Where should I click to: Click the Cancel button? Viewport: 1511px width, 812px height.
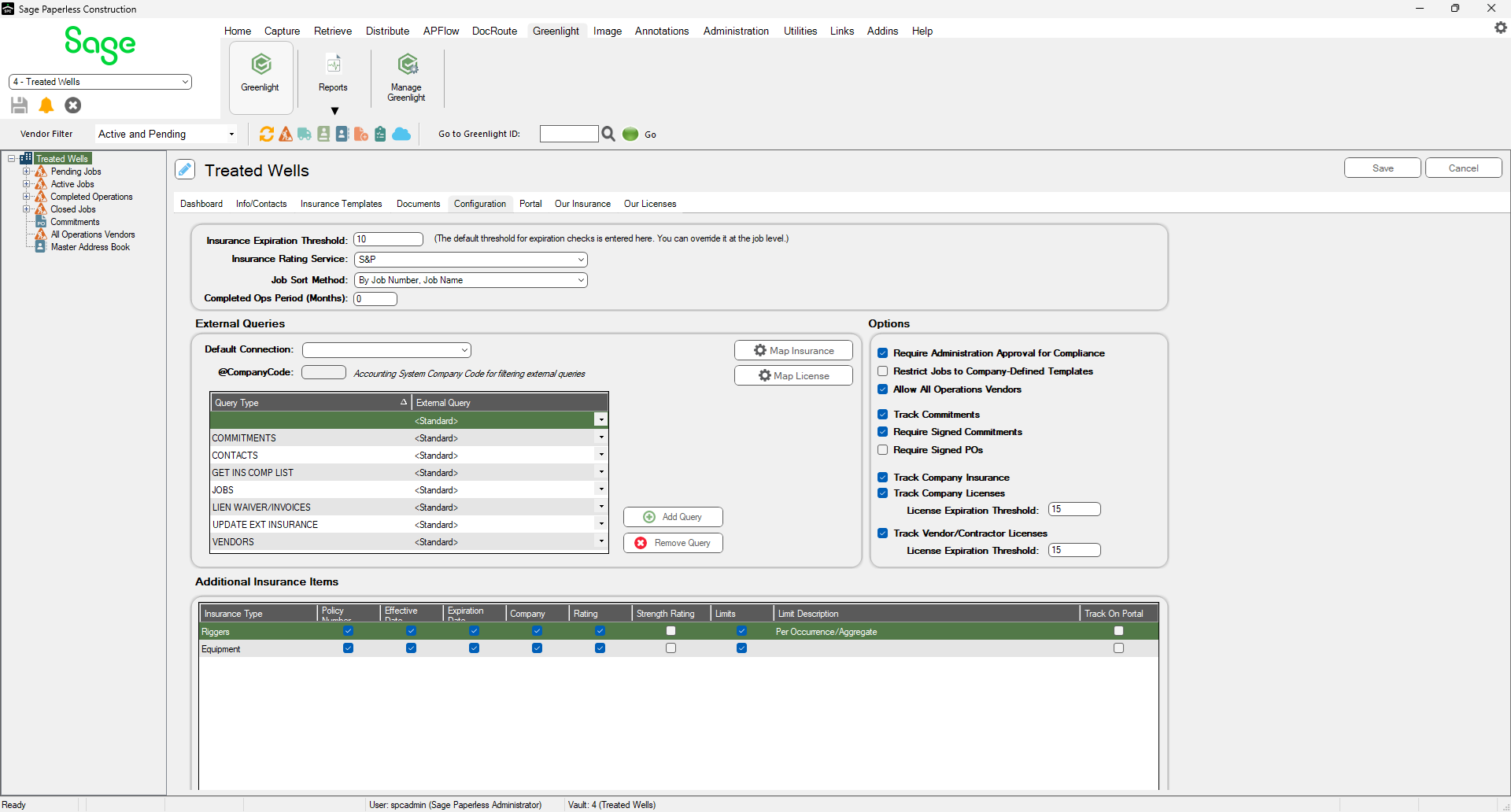coord(1464,168)
